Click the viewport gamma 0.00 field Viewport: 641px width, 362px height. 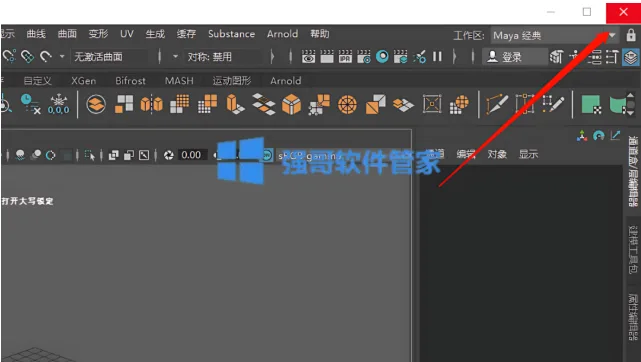tap(191, 155)
